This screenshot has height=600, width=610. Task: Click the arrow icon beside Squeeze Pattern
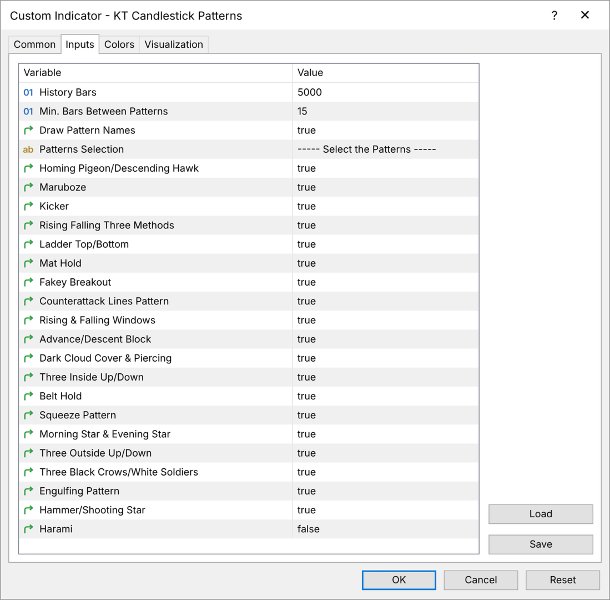pos(28,415)
